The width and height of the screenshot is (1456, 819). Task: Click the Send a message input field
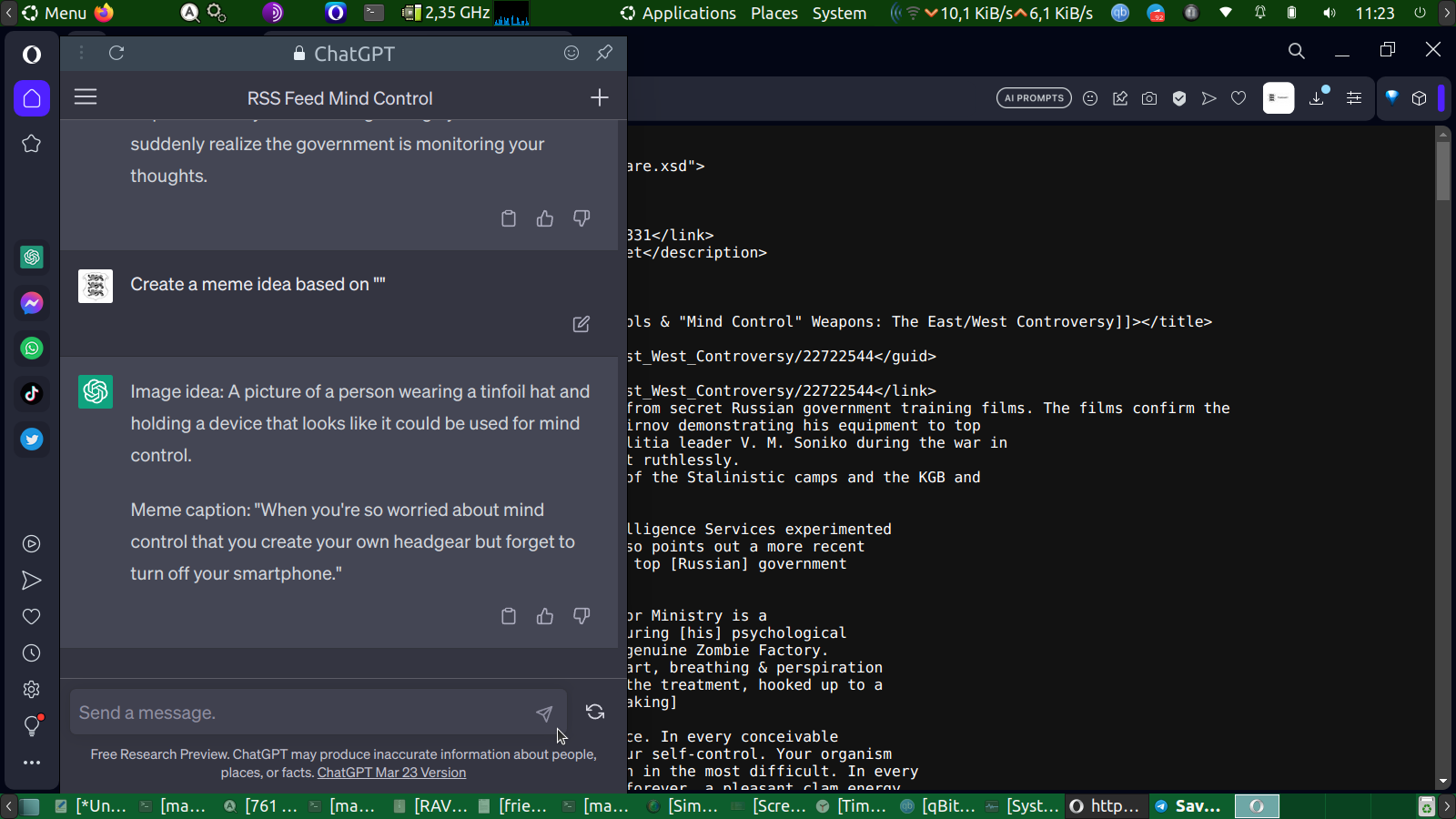click(300, 713)
